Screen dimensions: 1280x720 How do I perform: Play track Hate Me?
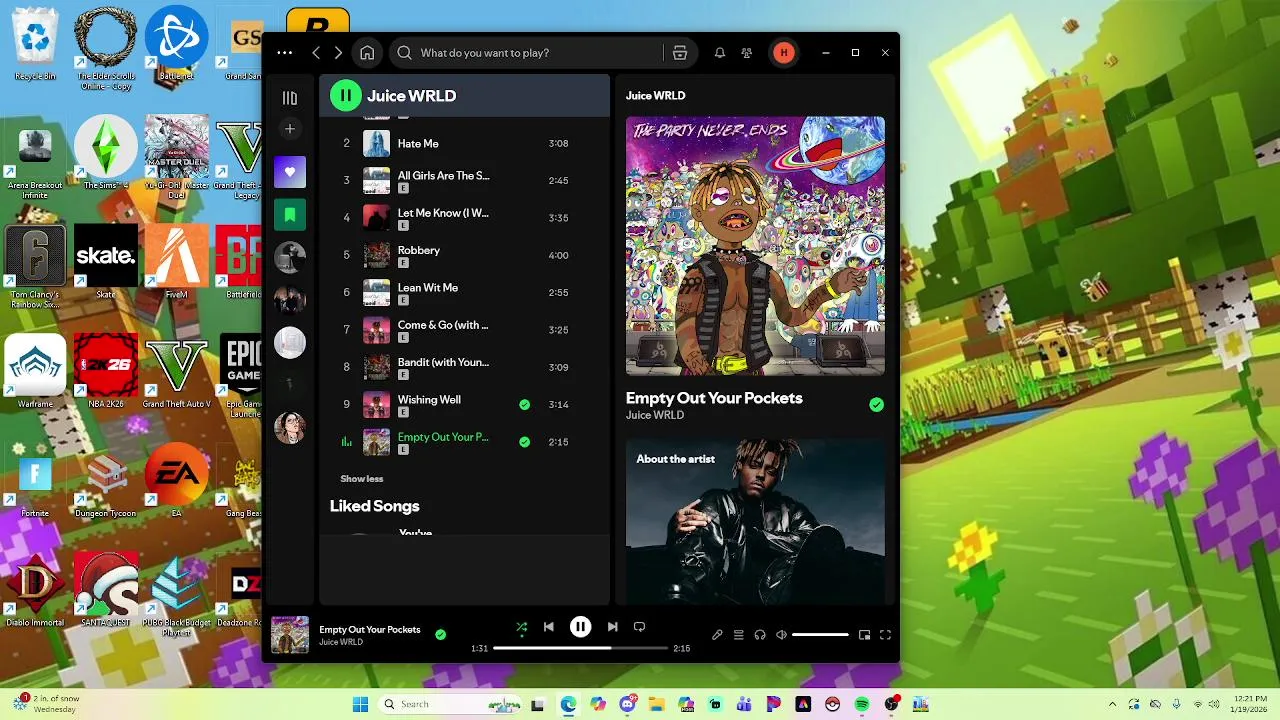point(418,144)
